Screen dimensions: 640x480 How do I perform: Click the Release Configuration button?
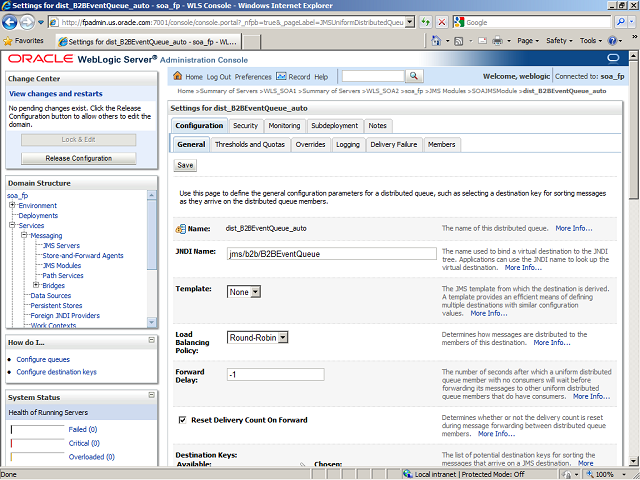[78, 158]
